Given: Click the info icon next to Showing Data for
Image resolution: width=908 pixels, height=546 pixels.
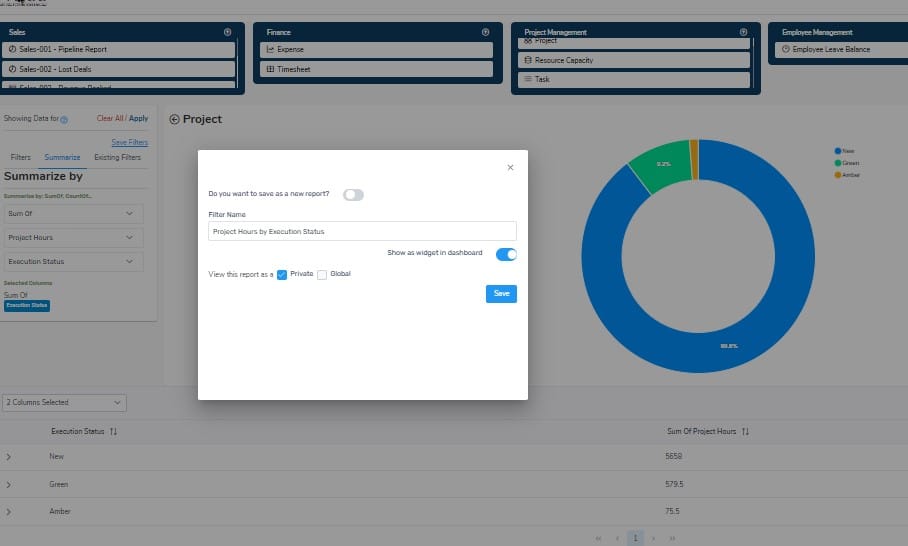Looking at the screenshot, I should tap(64, 120).
